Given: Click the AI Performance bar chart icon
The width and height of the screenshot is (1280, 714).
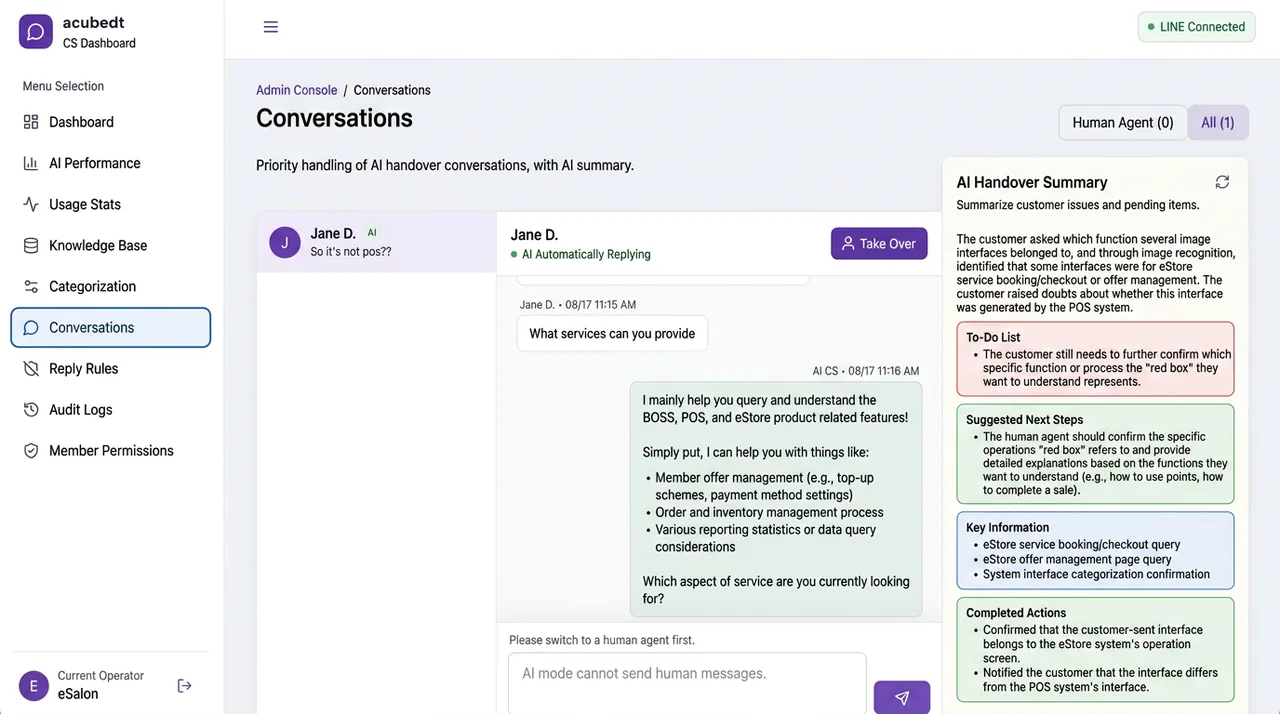Looking at the screenshot, I should (x=31, y=163).
